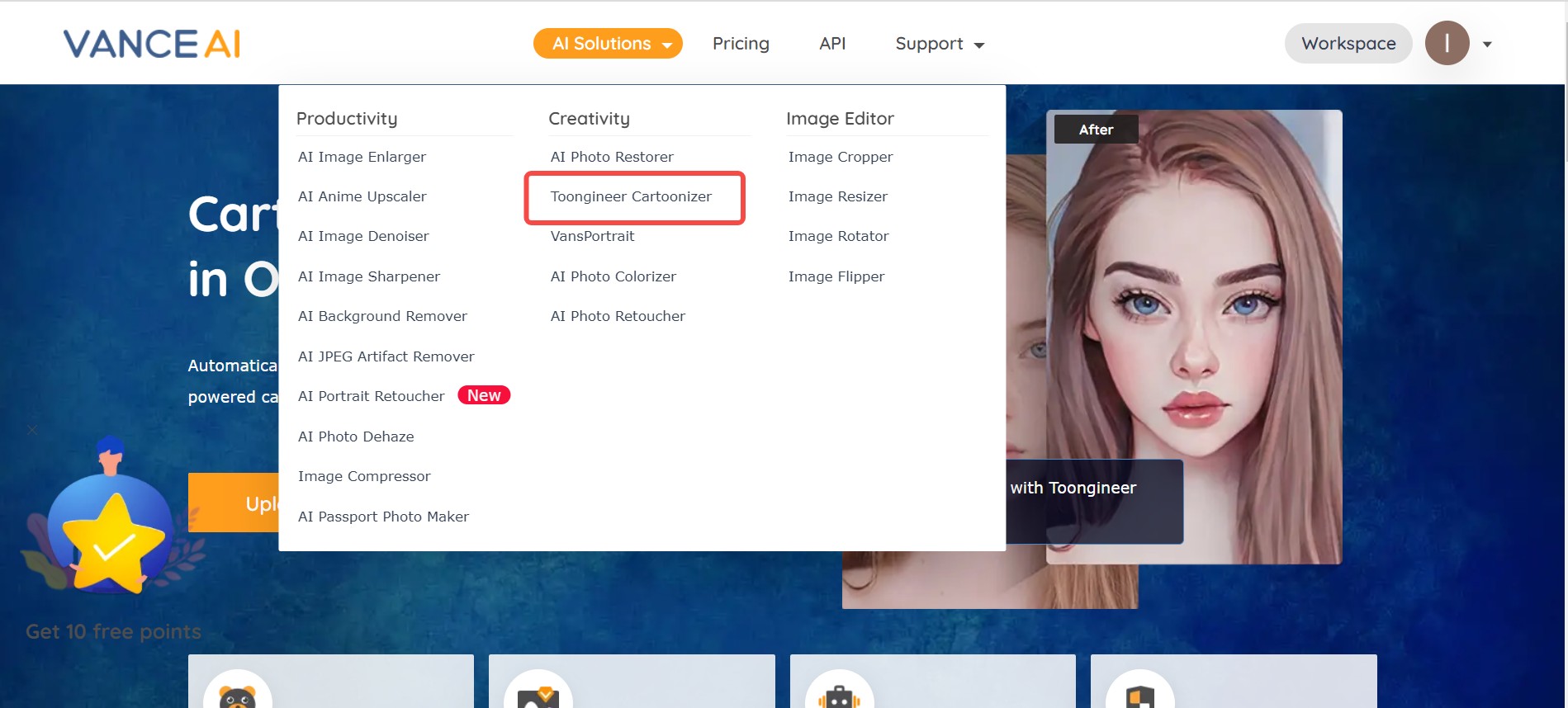Click the Productivity heading
This screenshot has width=1568, height=708.
[347, 119]
